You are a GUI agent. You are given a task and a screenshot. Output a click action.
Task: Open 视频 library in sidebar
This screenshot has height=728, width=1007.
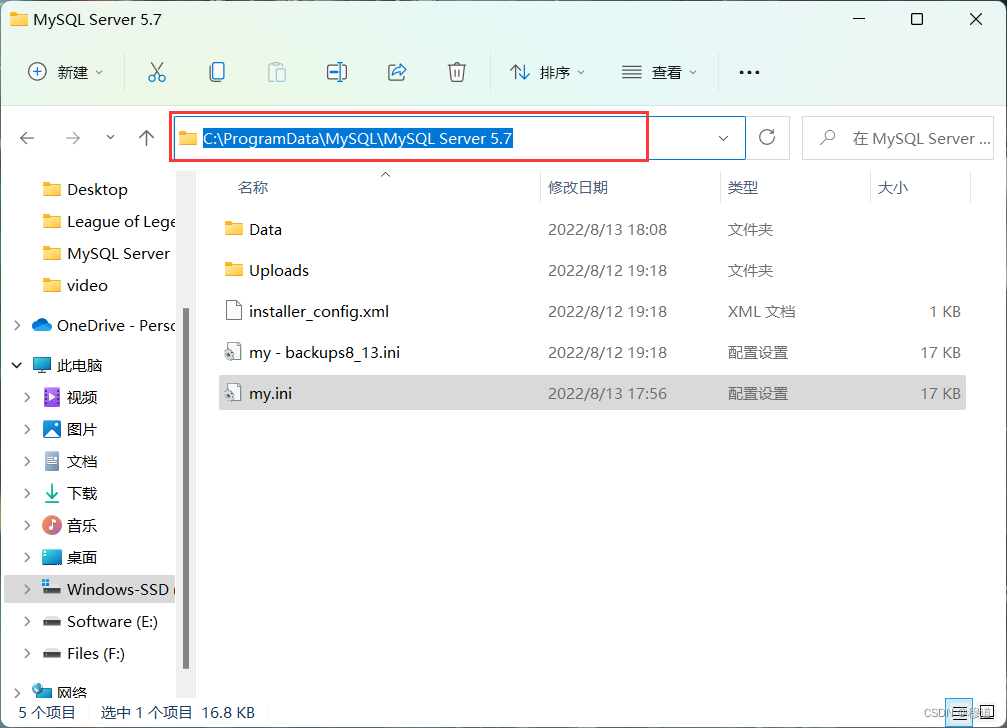[x=70, y=397]
